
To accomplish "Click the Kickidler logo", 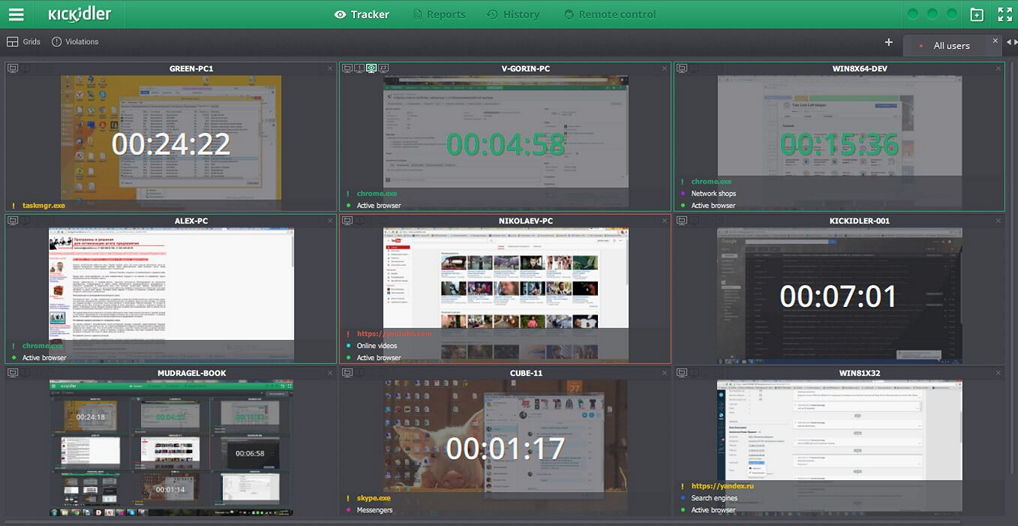I will coord(79,14).
